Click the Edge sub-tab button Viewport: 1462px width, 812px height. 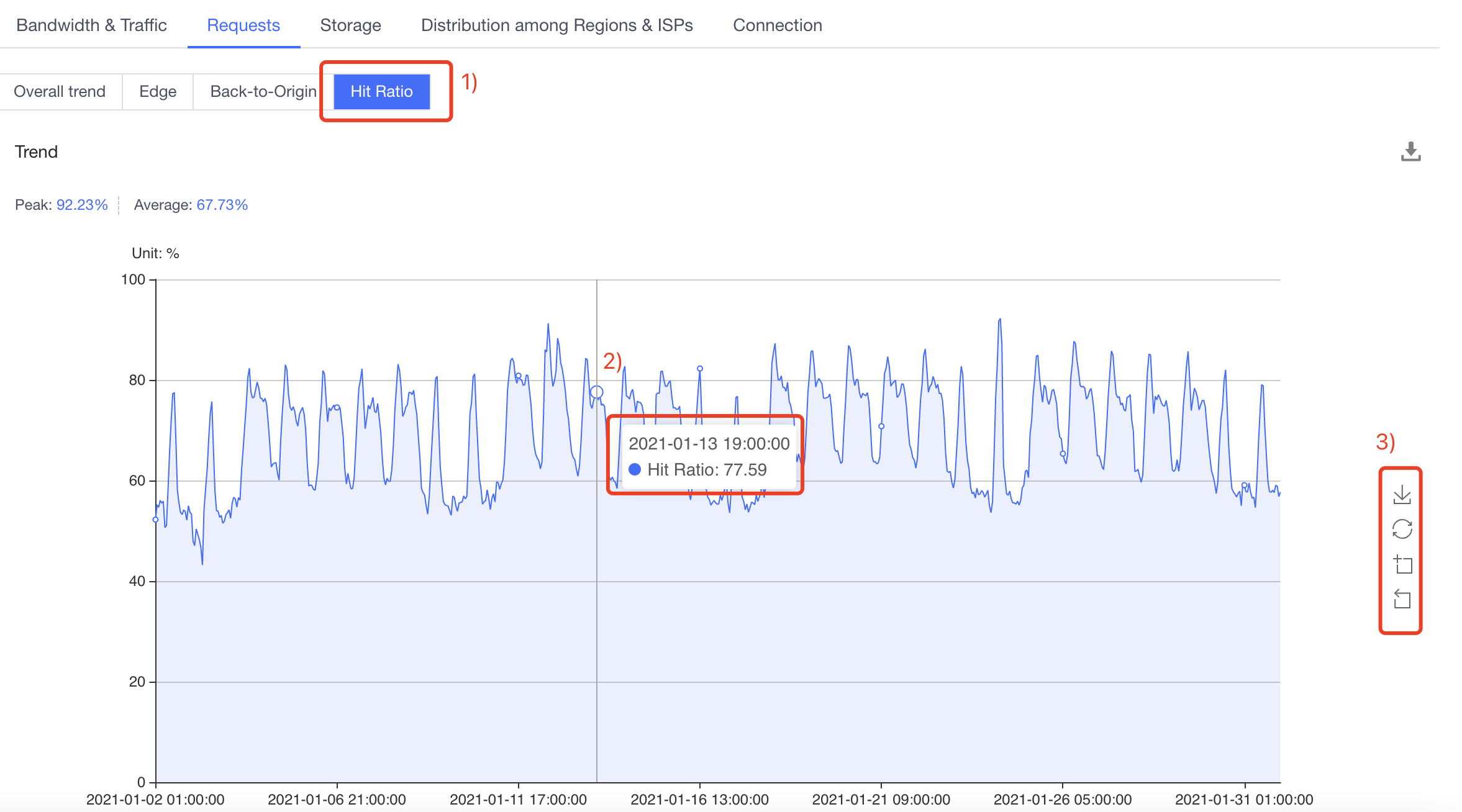[x=156, y=91]
